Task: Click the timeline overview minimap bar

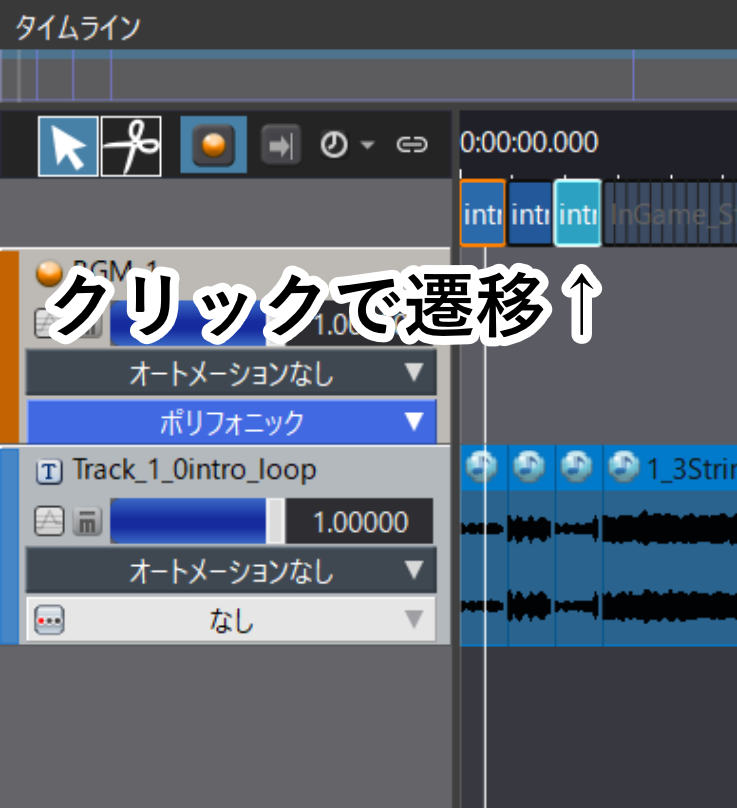Action: pos(368,75)
